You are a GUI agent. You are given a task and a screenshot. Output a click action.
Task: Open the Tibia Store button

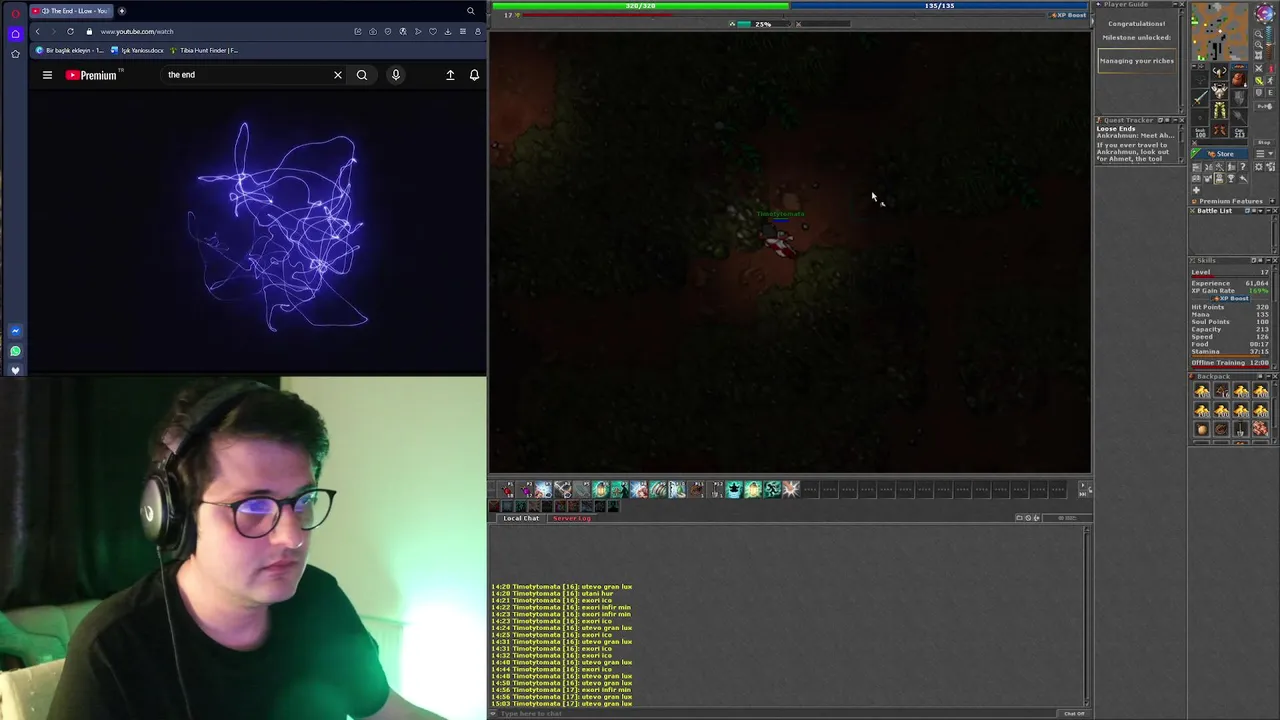[x=1219, y=154]
